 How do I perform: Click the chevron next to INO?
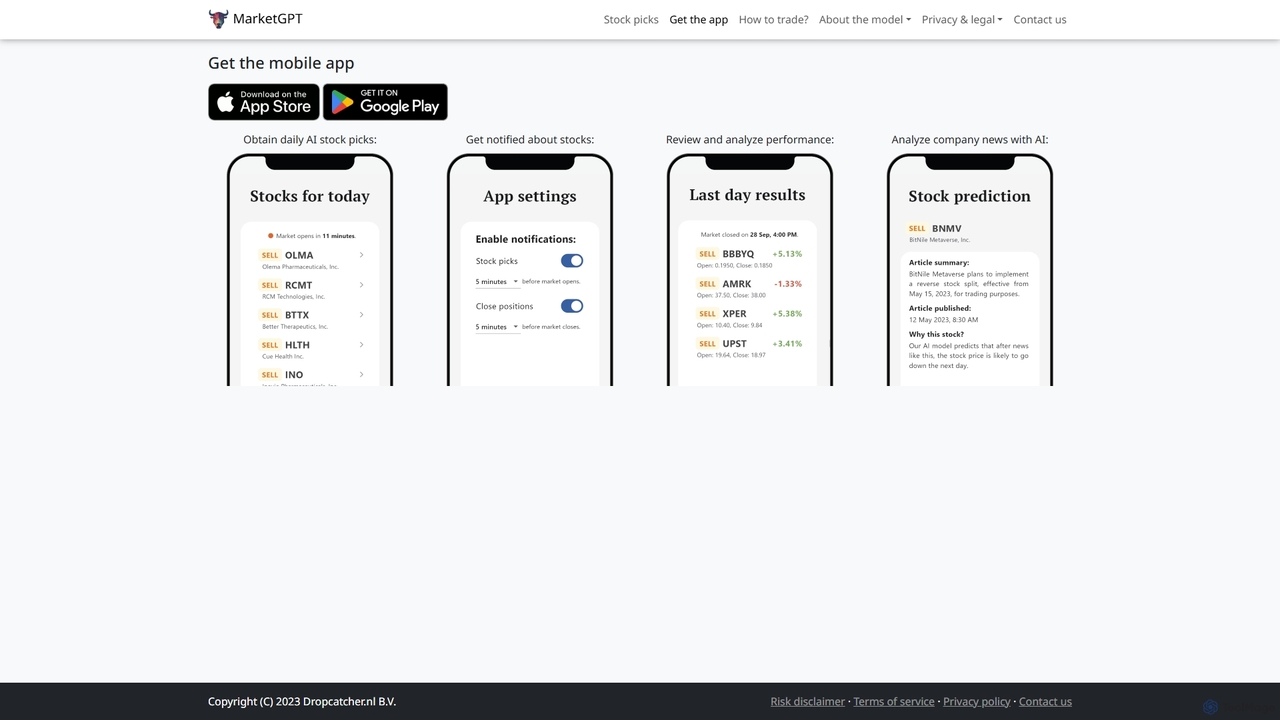click(x=361, y=375)
